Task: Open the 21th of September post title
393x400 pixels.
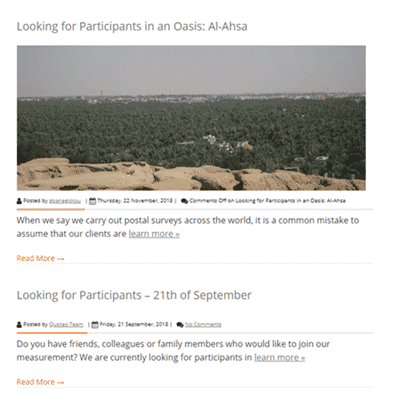Action: pyautogui.click(x=134, y=295)
